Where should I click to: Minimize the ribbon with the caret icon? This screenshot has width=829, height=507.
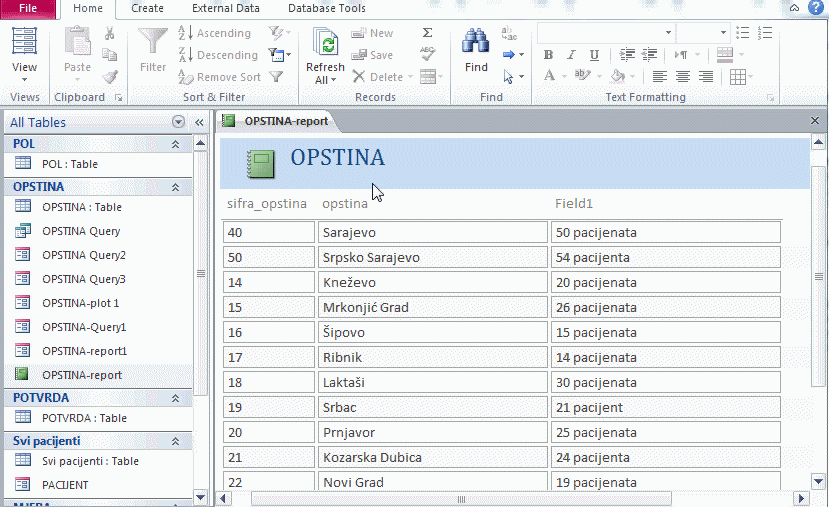click(x=794, y=8)
